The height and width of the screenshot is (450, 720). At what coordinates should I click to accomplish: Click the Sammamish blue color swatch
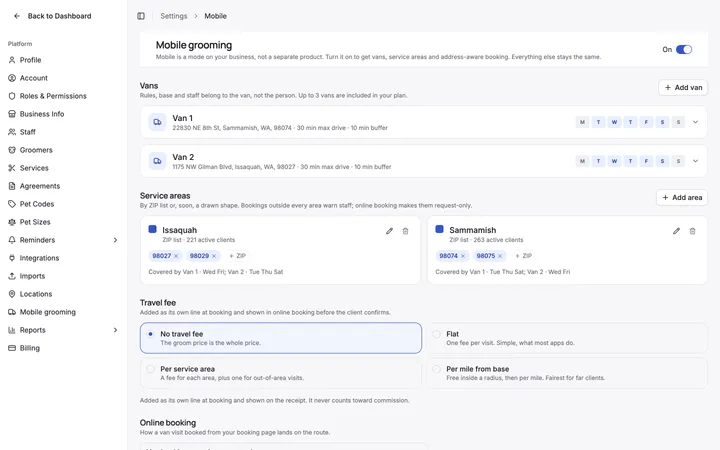[439, 229]
